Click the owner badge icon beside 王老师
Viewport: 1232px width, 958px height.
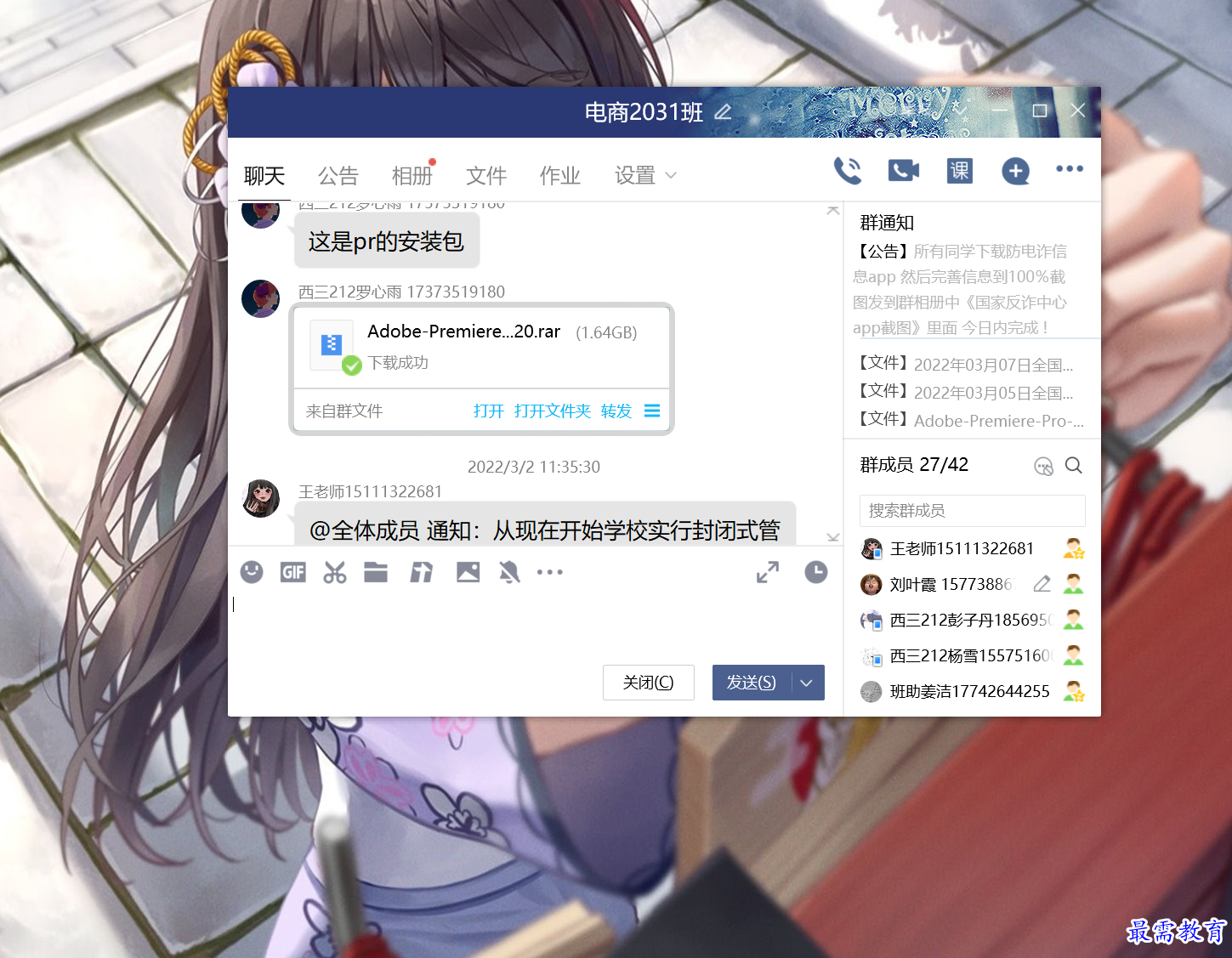pyautogui.click(x=1074, y=549)
